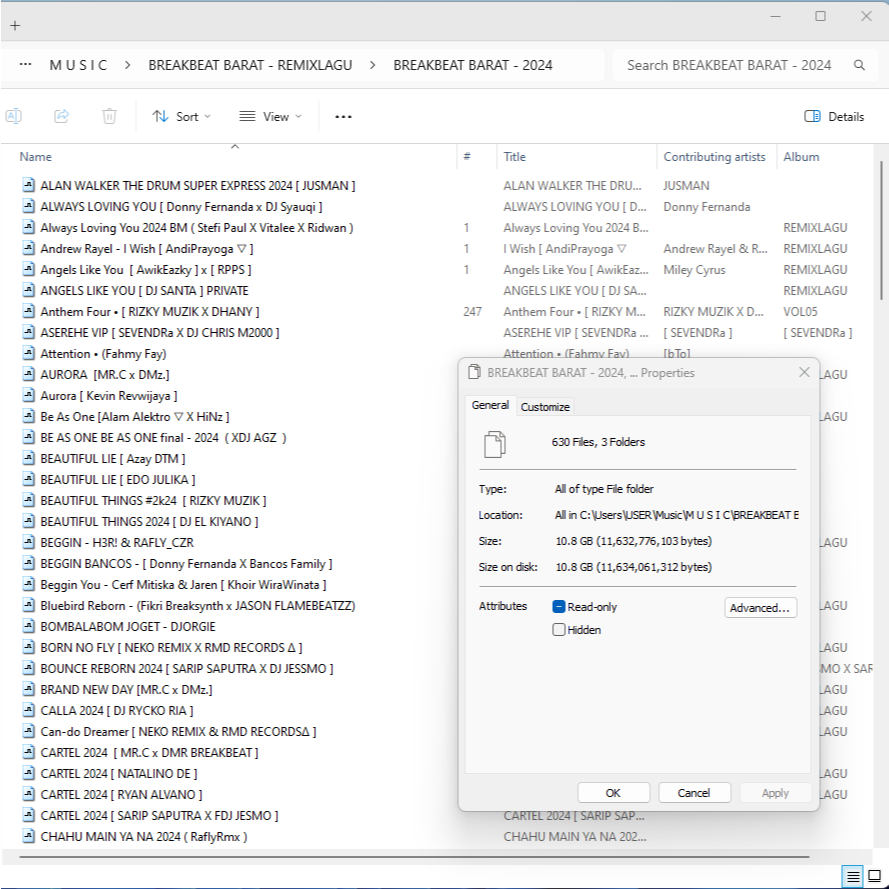Switch to large thumbnails view icon
Image resolution: width=889 pixels, height=889 pixels.
tap(874, 876)
